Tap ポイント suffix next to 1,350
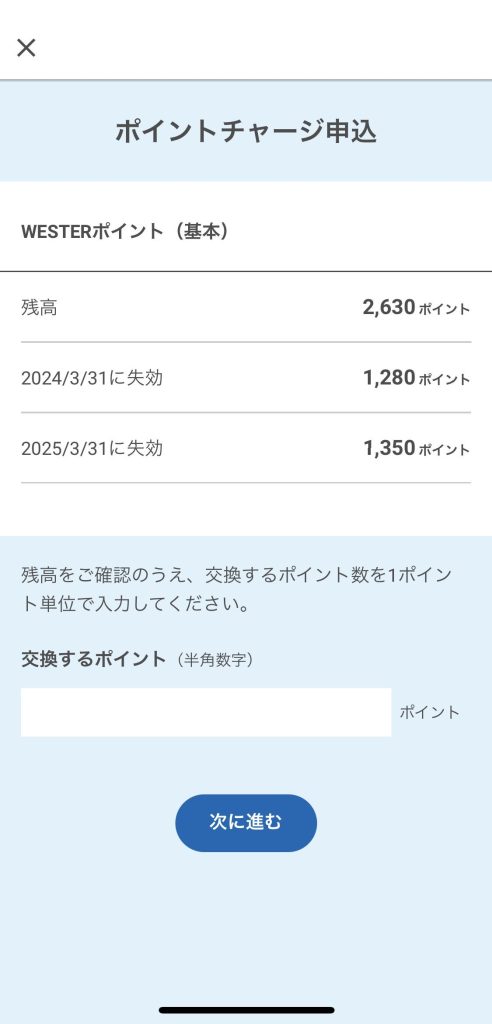Viewport: 492px width, 1024px height. tap(444, 450)
